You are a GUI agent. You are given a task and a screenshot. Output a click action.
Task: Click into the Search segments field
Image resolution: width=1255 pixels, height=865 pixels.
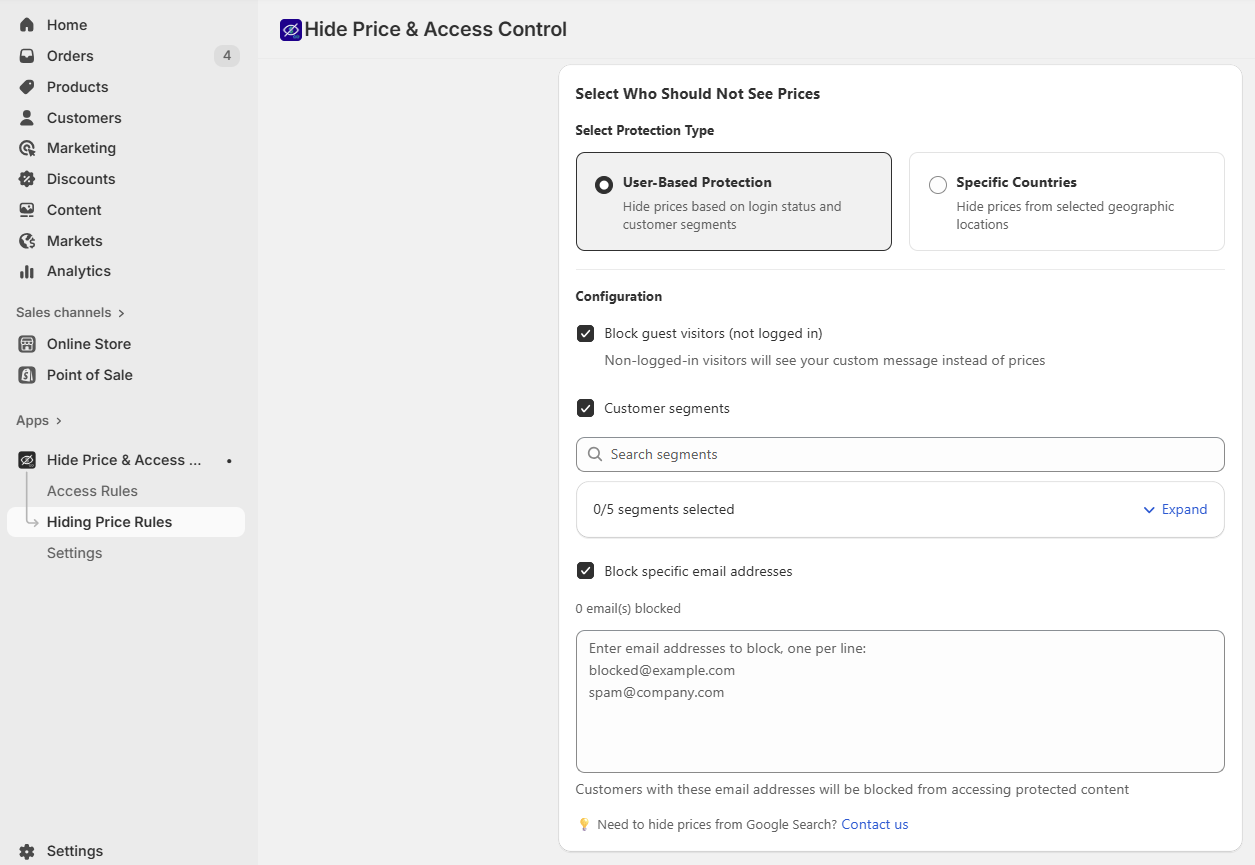point(900,454)
